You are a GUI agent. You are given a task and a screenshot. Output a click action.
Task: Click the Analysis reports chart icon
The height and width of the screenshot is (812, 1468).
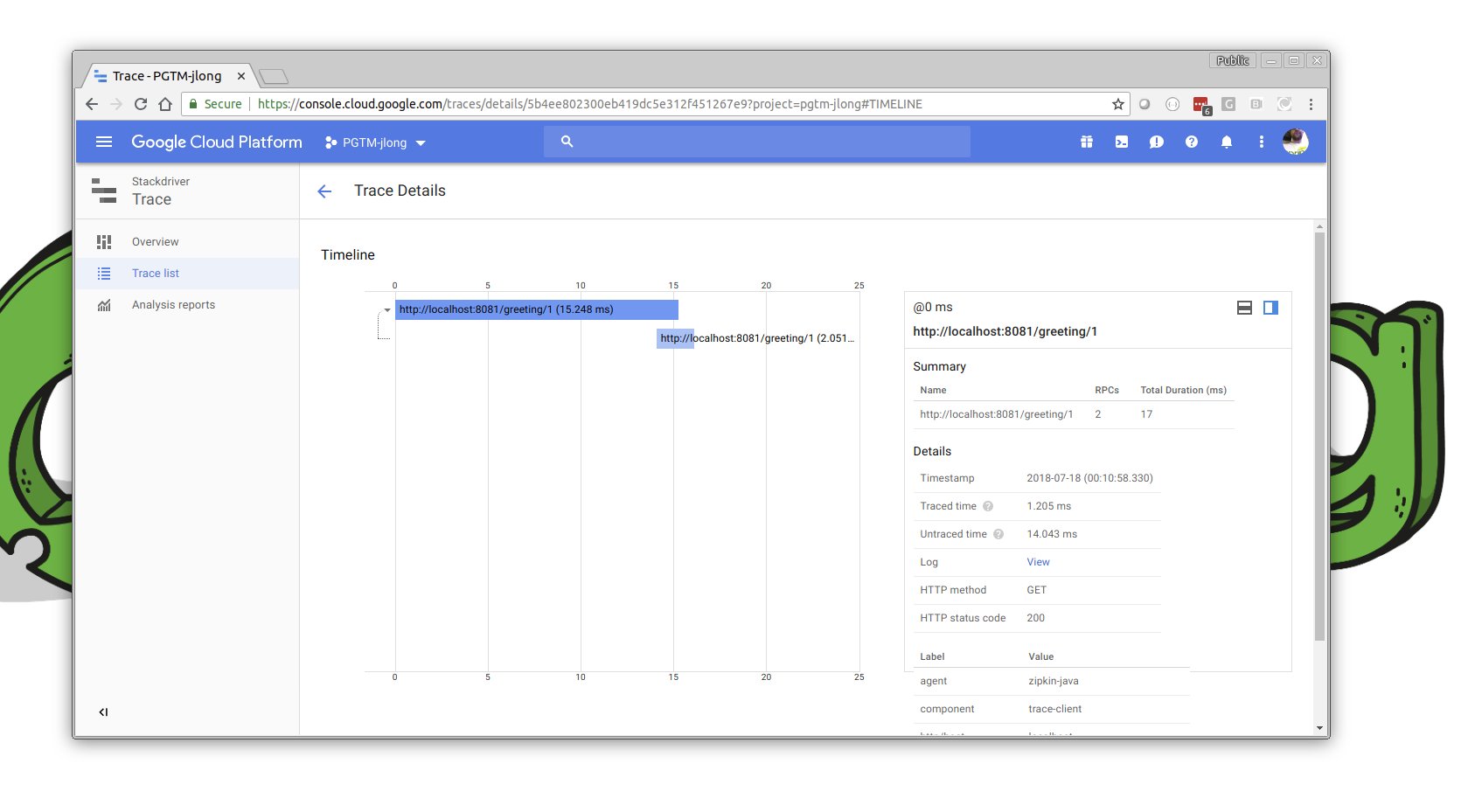[104, 305]
